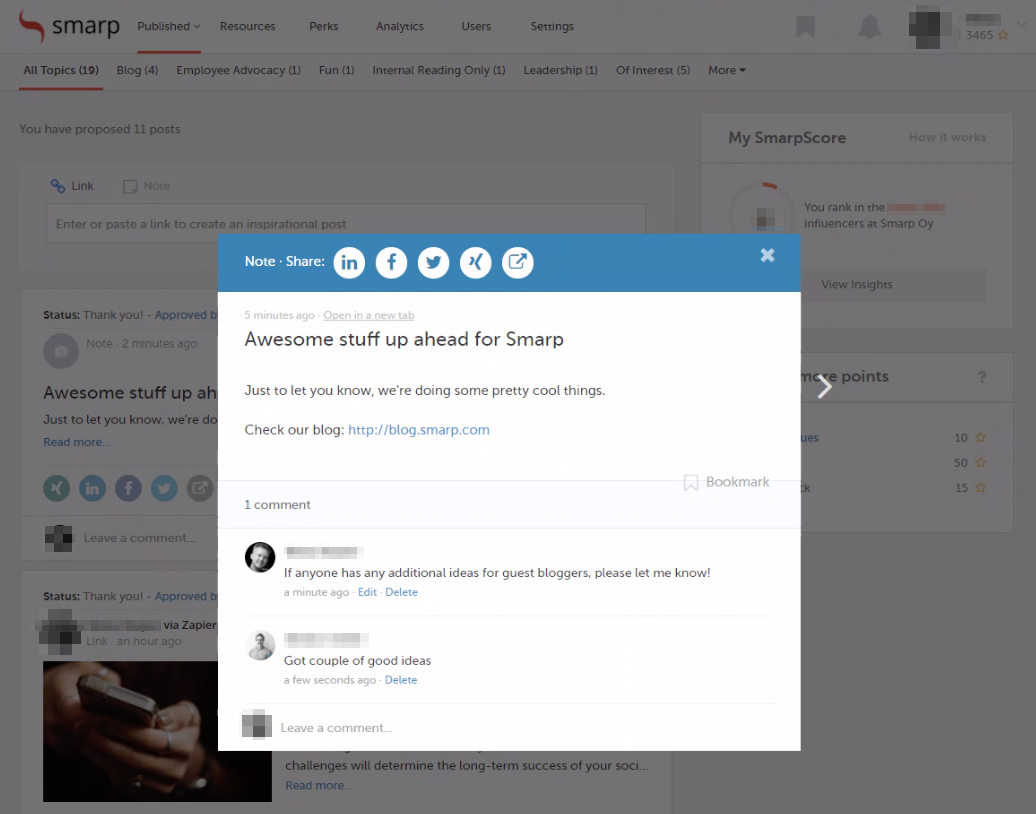1036x814 pixels.
Task: Open bookmarks icon in top bar
Action: 805,27
